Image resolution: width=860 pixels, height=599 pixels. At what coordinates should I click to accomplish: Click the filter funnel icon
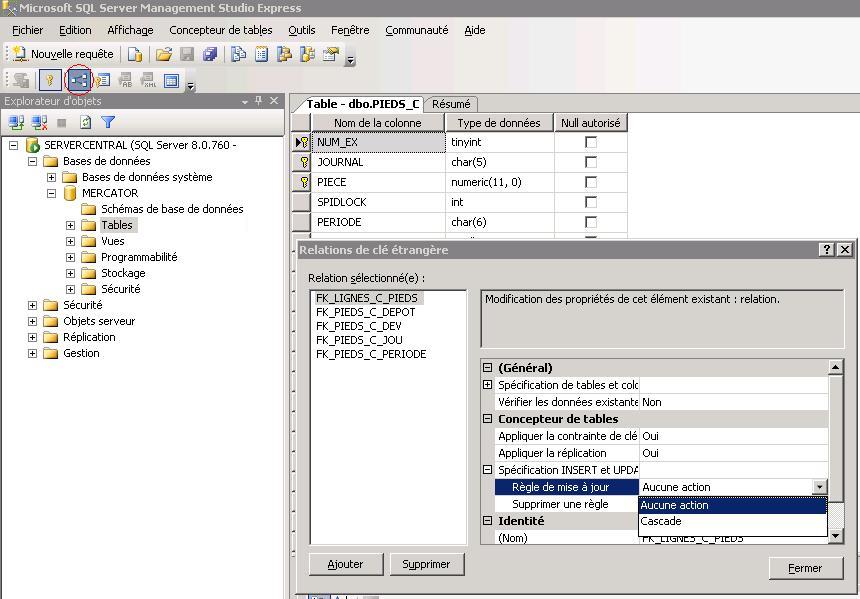point(108,122)
